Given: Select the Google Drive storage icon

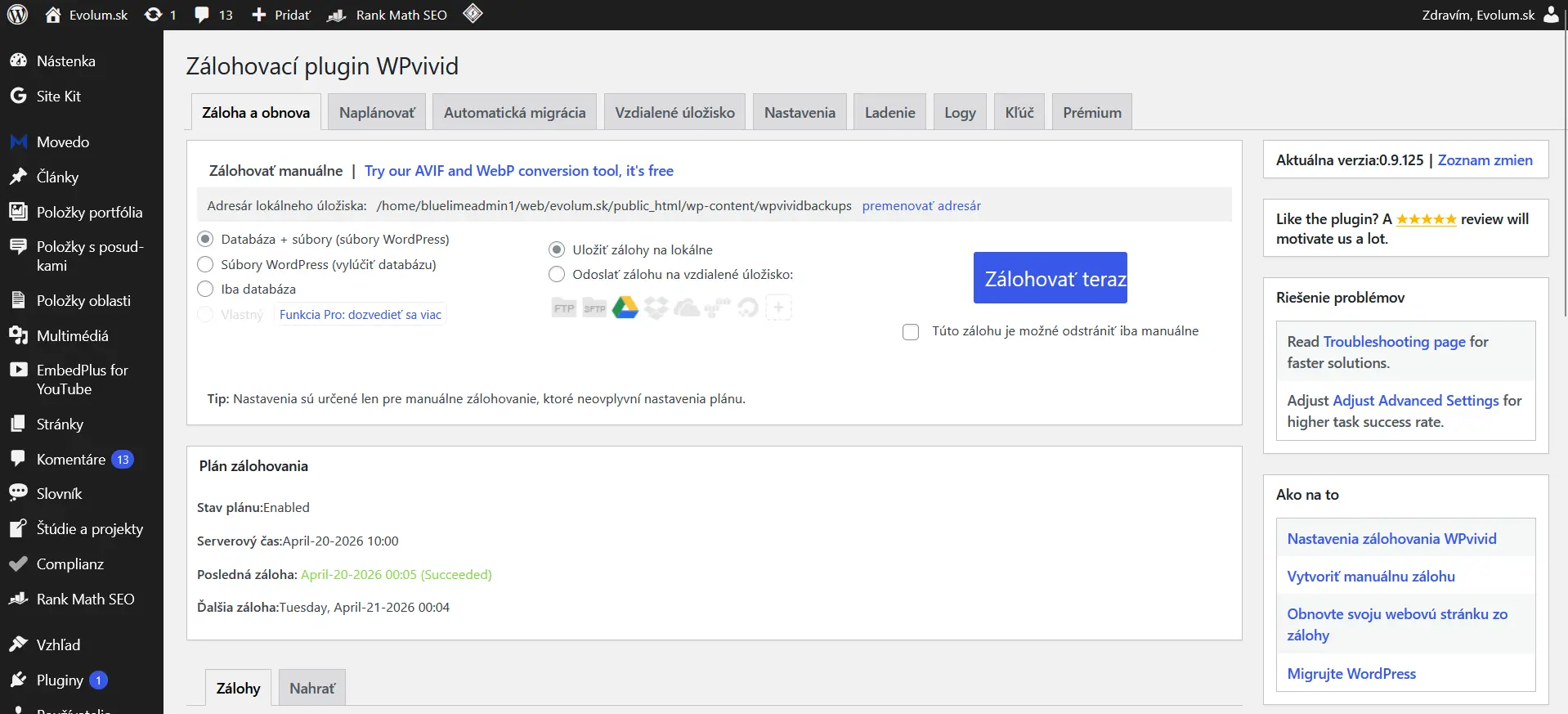Looking at the screenshot, I should pyautogui.click(x=625, y=308).
